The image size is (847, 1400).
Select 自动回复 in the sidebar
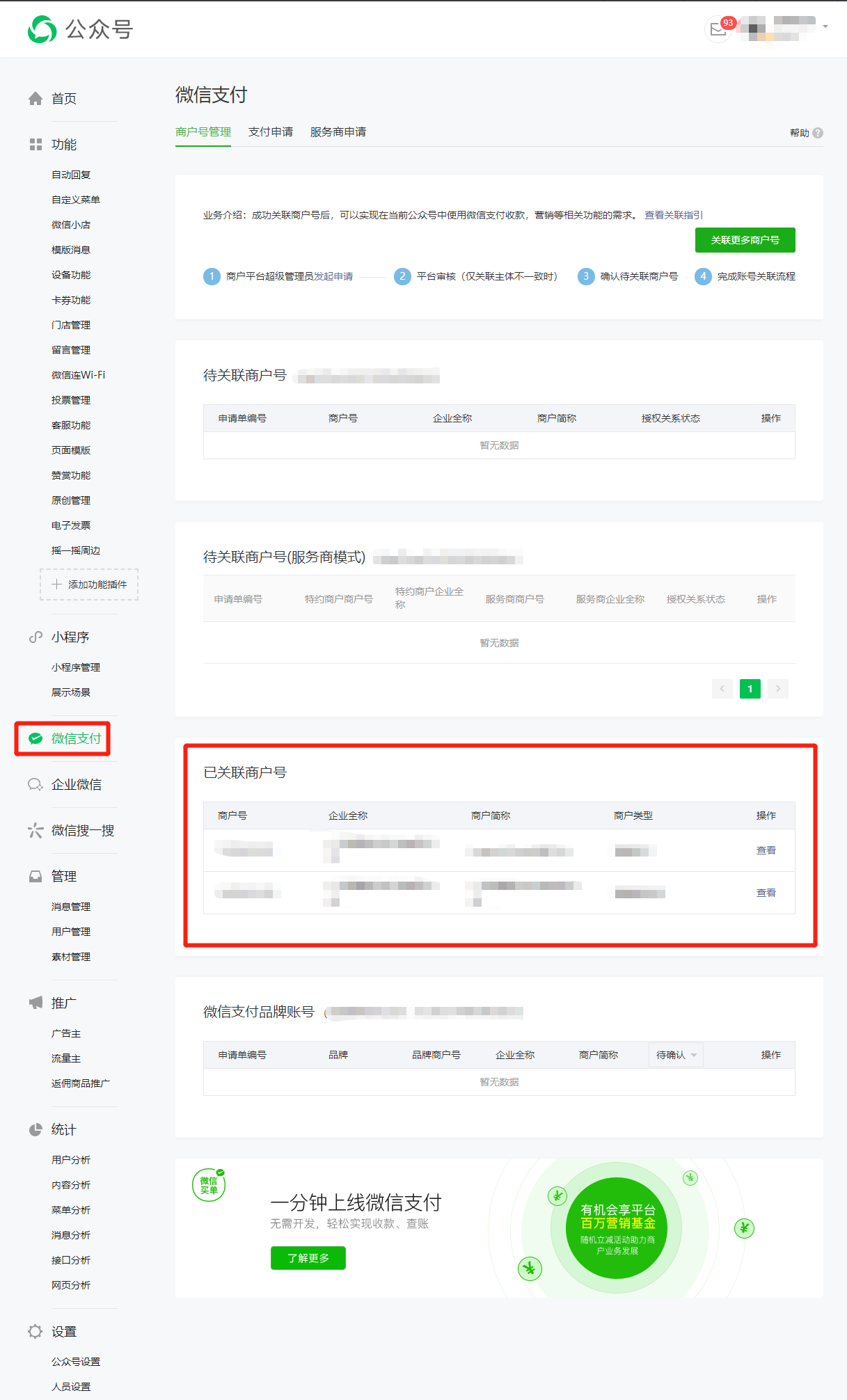pos(71,175)
